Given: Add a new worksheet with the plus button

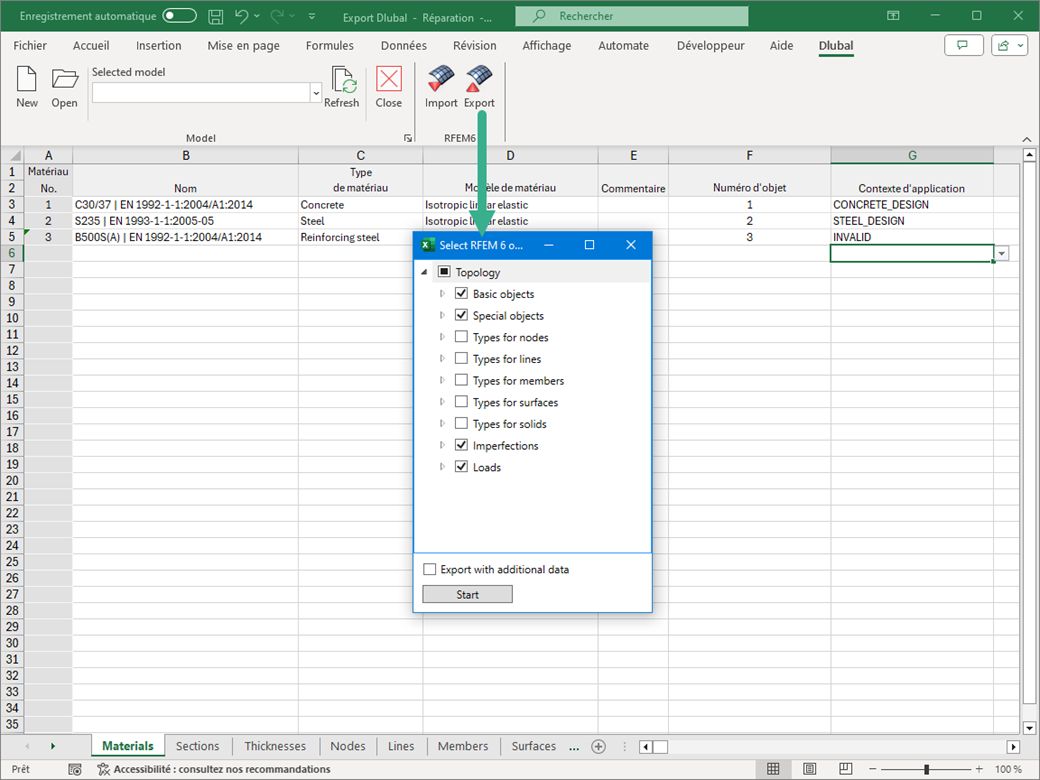Looking at the screenshot, I should pos(598,746).
